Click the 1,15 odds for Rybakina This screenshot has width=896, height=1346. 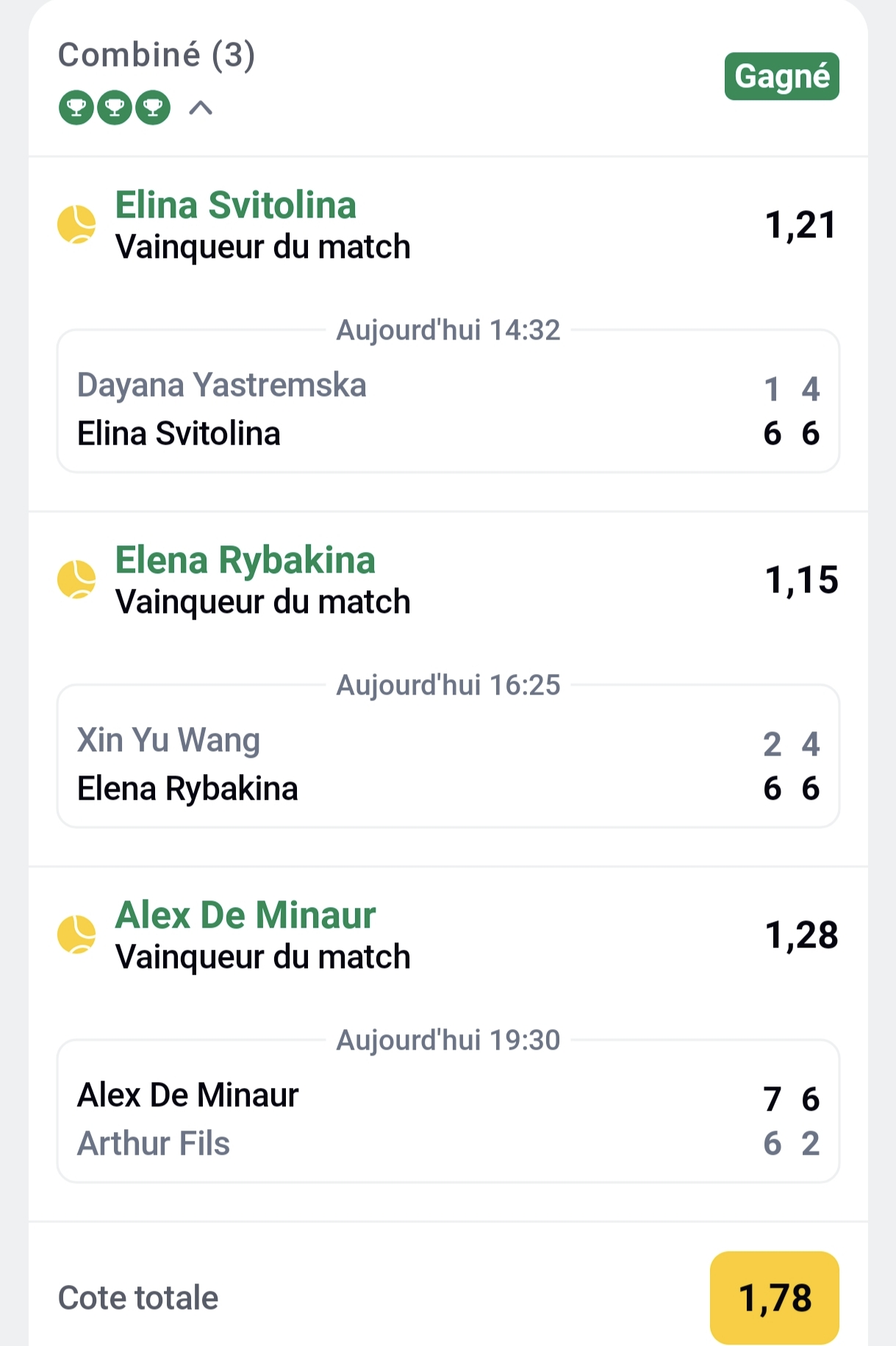pos(801,580)
